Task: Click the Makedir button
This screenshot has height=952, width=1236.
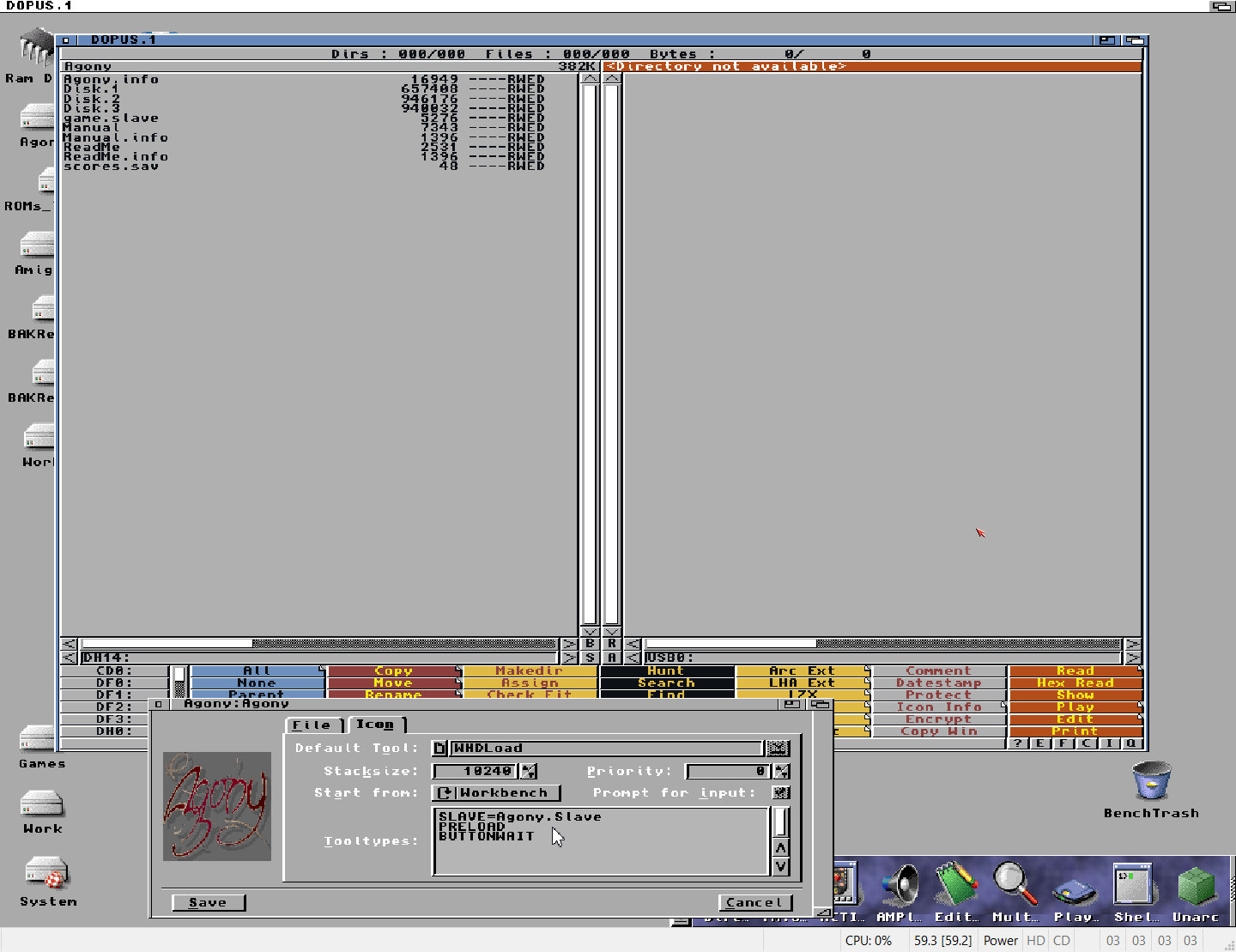Action: coord(530,670)
